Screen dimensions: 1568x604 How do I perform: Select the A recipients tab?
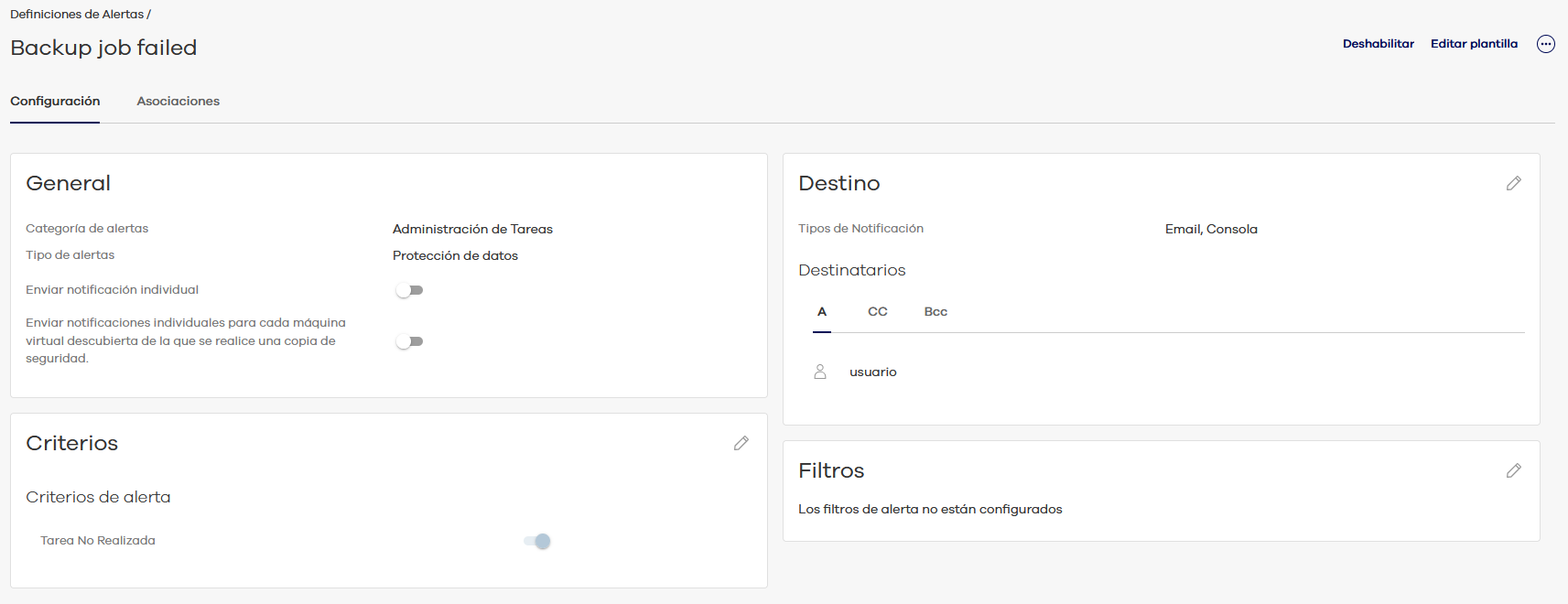click(822, 312)
